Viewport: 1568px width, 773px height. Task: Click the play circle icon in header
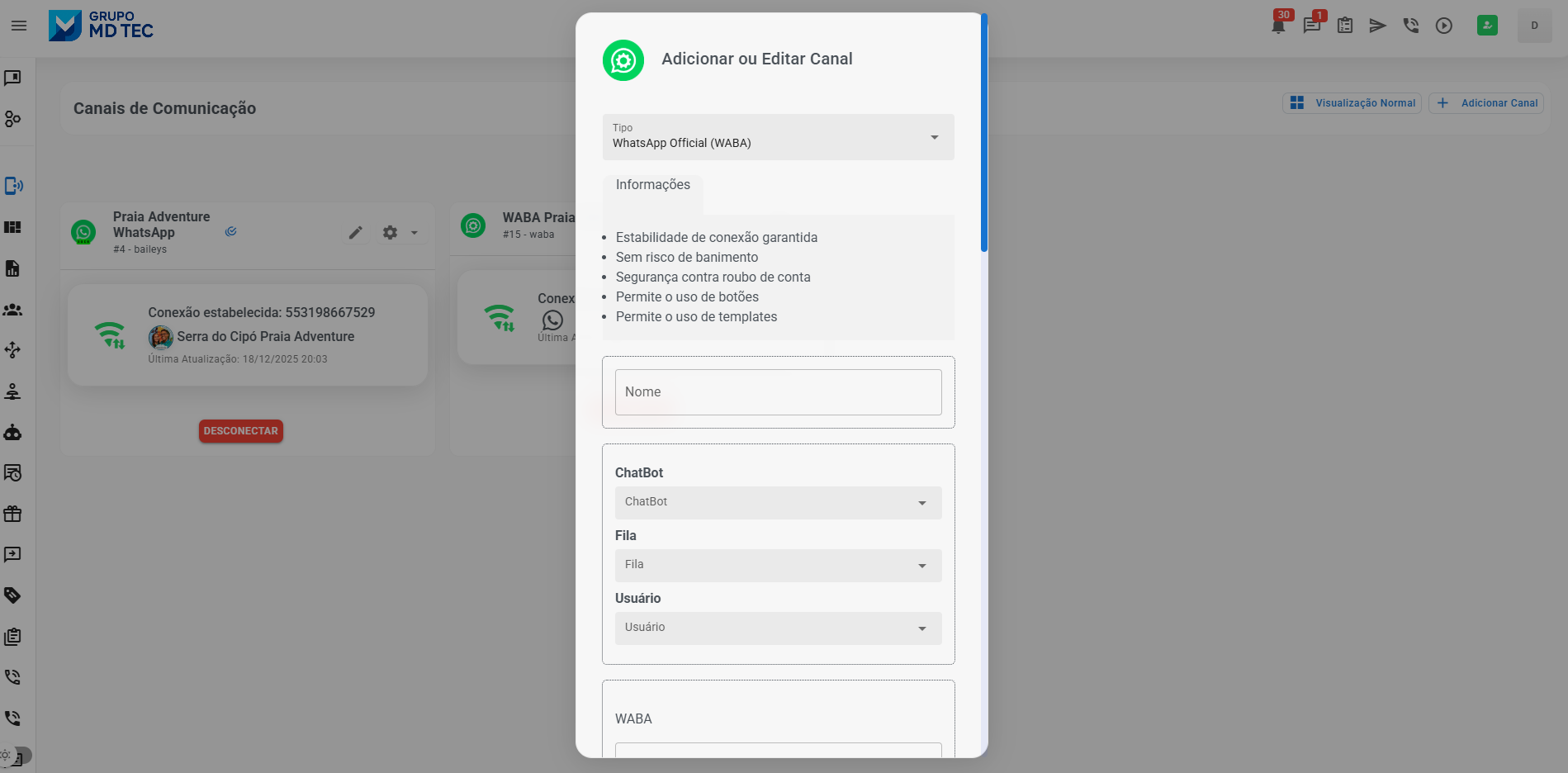(x=1443, y=26)
